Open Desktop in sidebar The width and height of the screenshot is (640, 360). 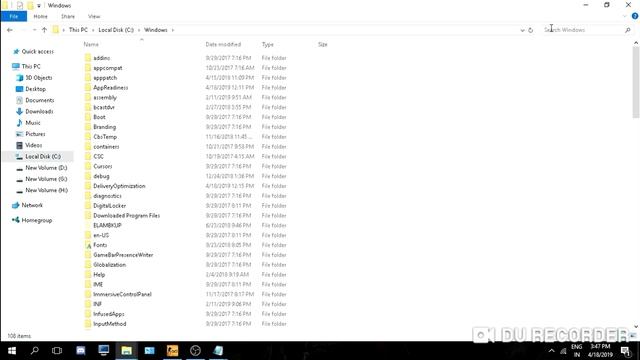click(35, 89)
